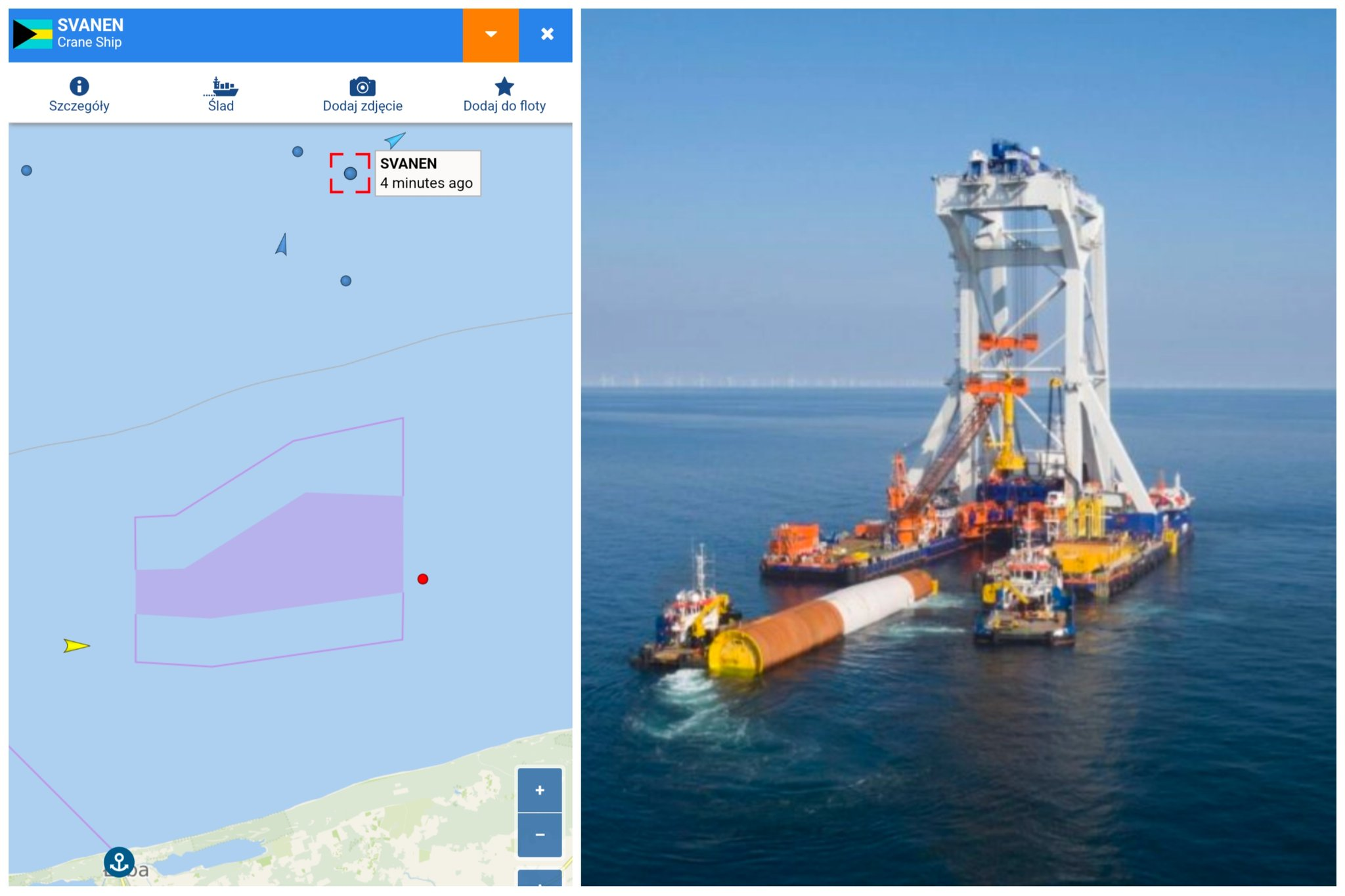
Task: Click Dodaj do floty star icon
Action: (x=504, y=87)
